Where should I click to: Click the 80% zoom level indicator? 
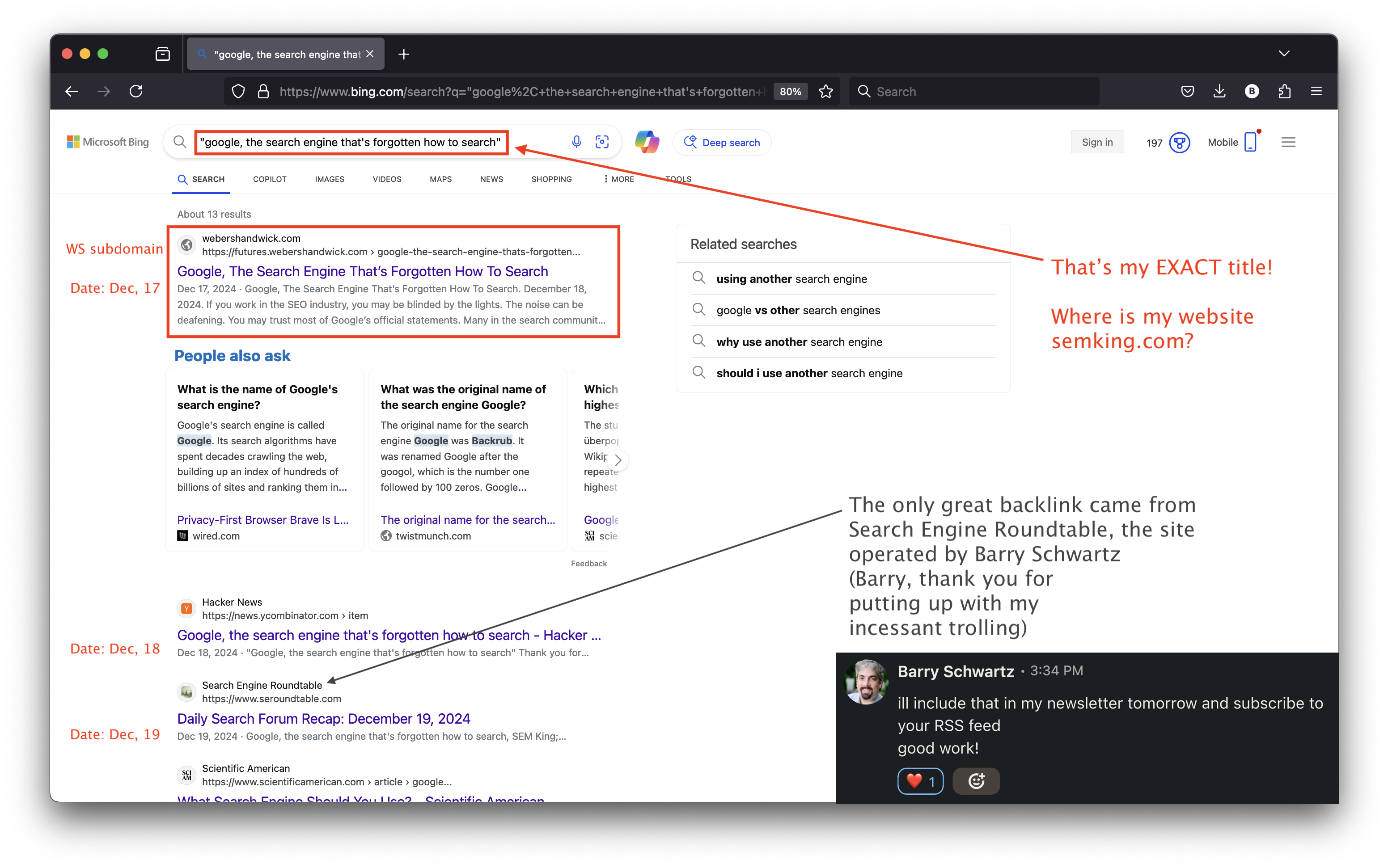pyautogui.click(x=790, y=91)
